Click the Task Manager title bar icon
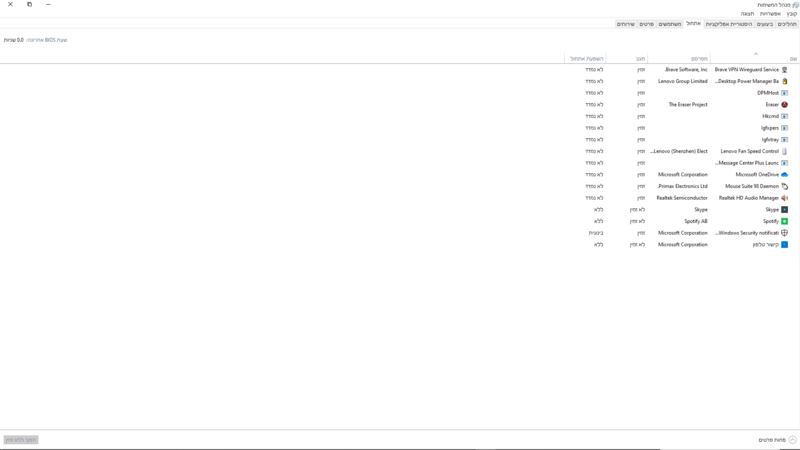Image resolution: width=800 pixels, height=450 pixels. (795, 5)
